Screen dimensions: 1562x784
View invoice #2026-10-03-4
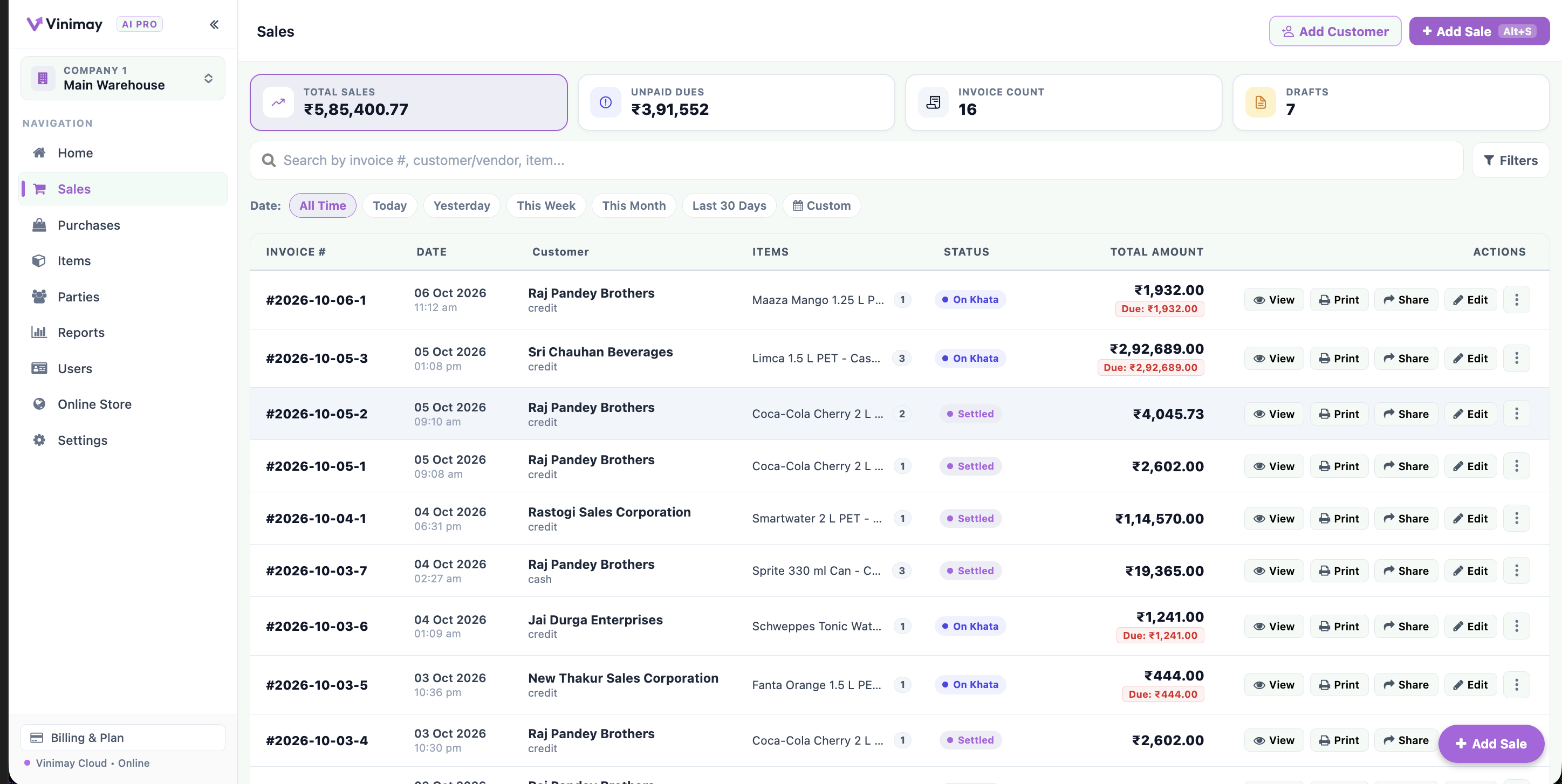tap(1274, 740)
